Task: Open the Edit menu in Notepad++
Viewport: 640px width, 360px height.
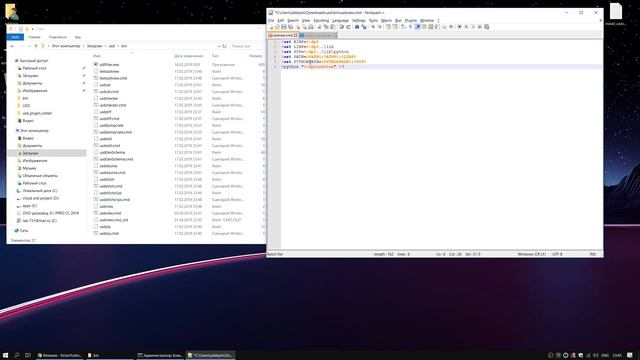Action: [x=280, y=20]
